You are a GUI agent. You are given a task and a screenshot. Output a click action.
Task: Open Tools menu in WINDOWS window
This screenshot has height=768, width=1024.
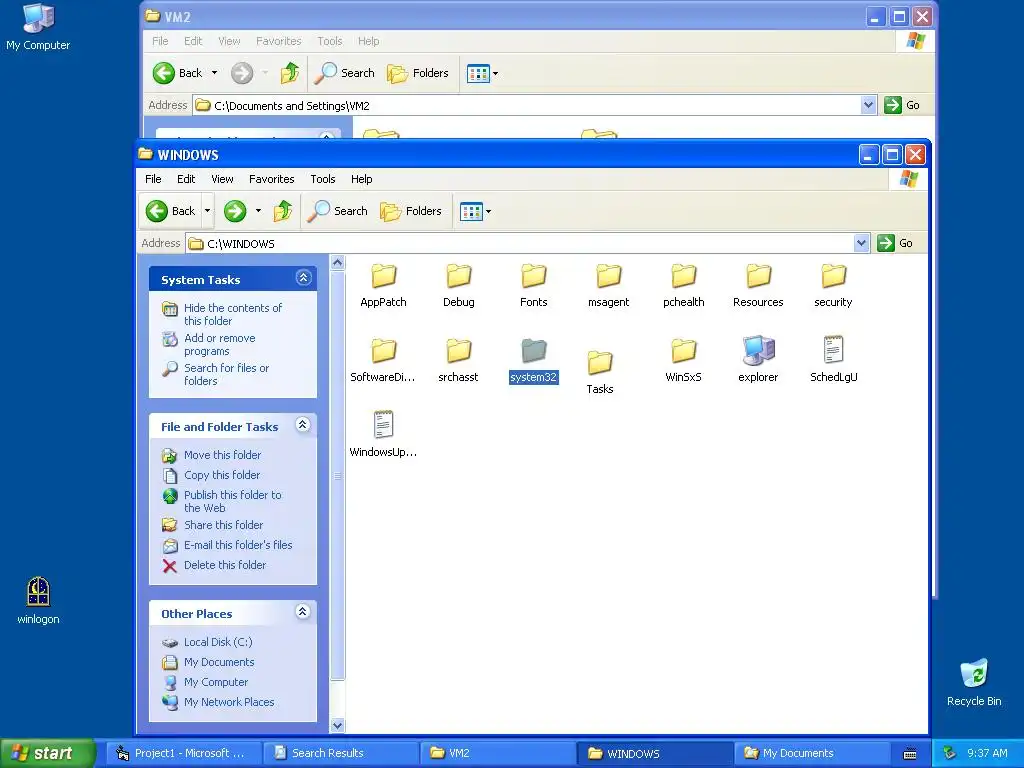[323, 179]
